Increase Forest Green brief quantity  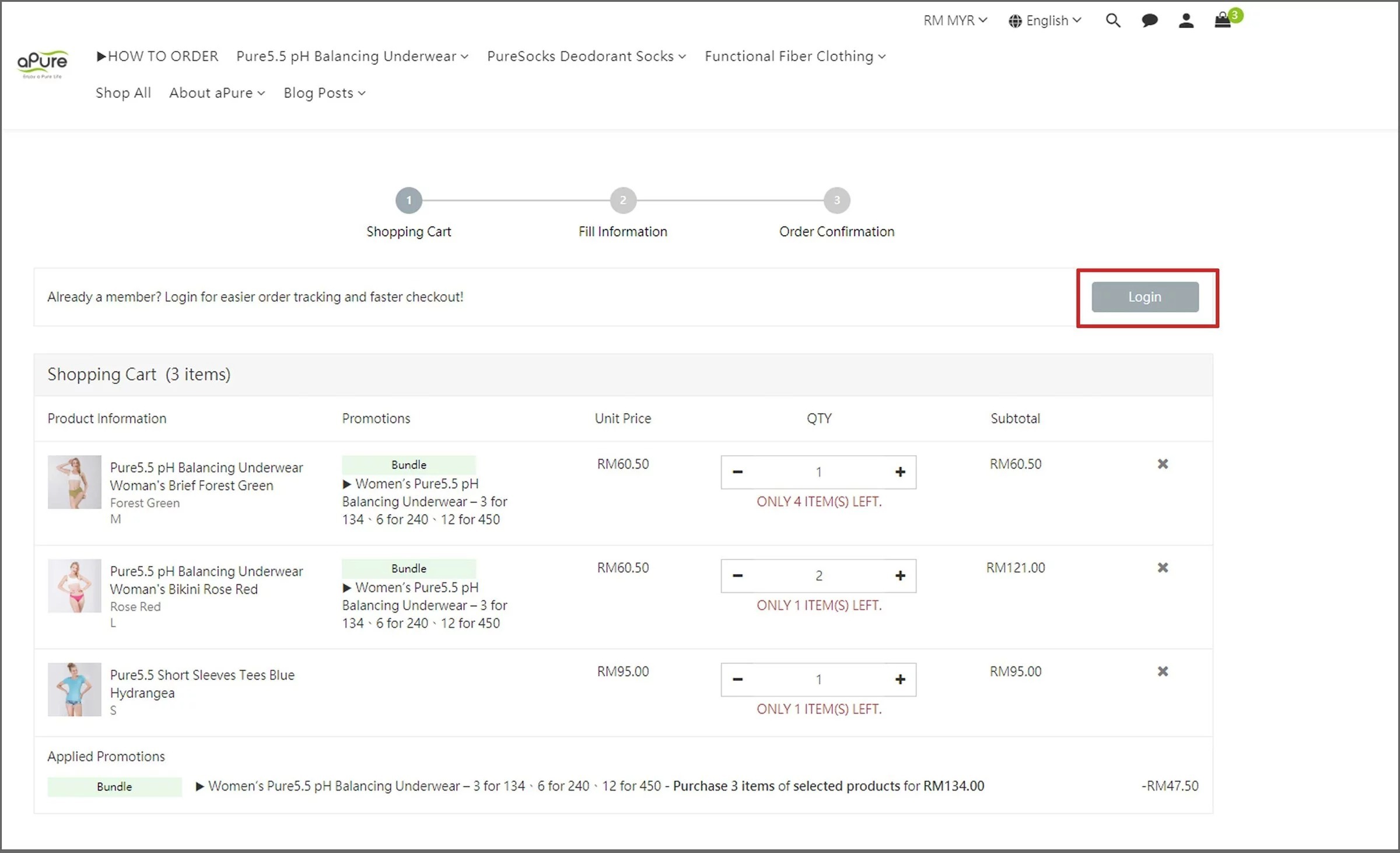coord(900,472)
